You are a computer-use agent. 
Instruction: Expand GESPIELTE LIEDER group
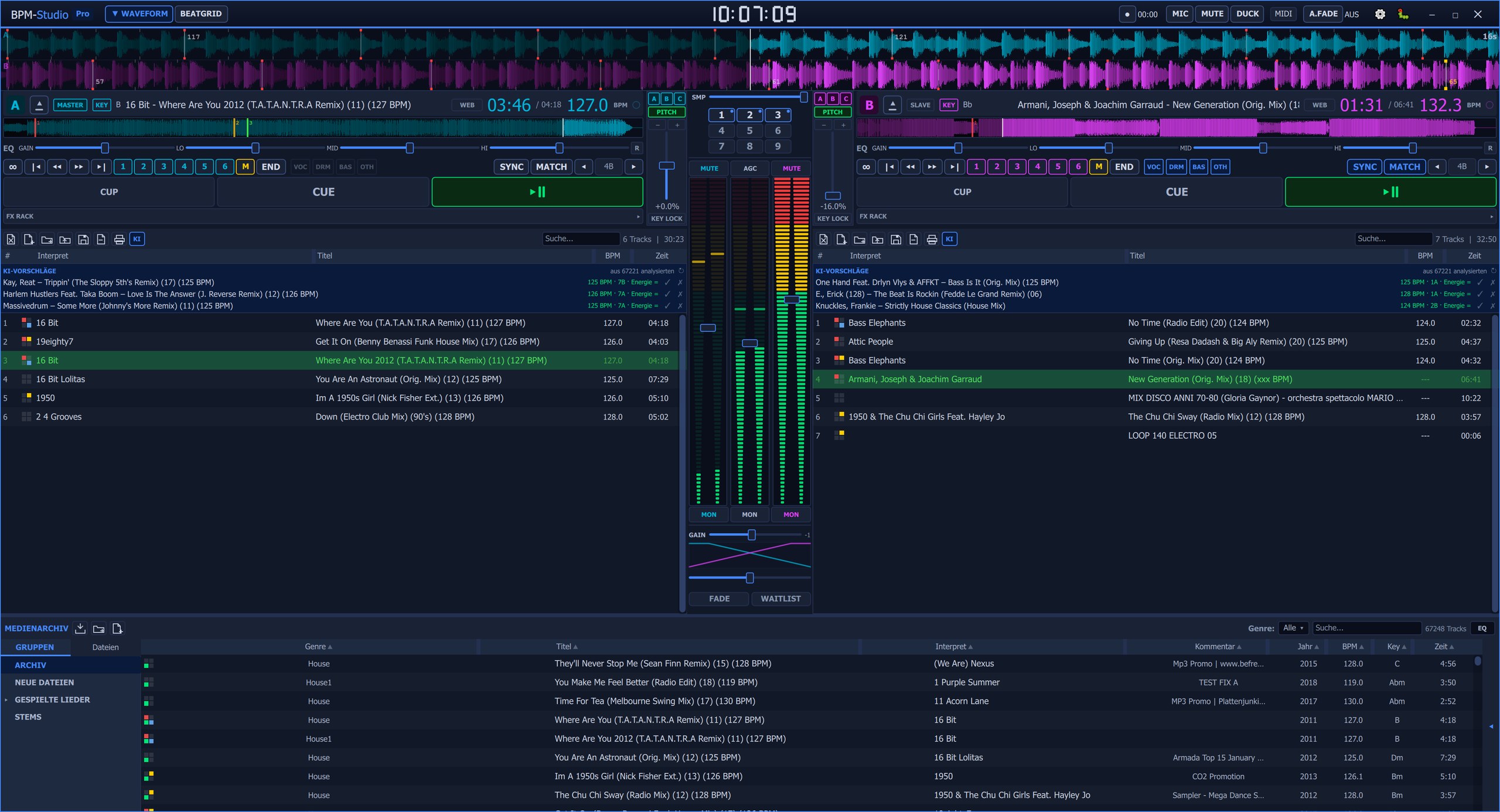pyautogui.click(x=6, y=700)
